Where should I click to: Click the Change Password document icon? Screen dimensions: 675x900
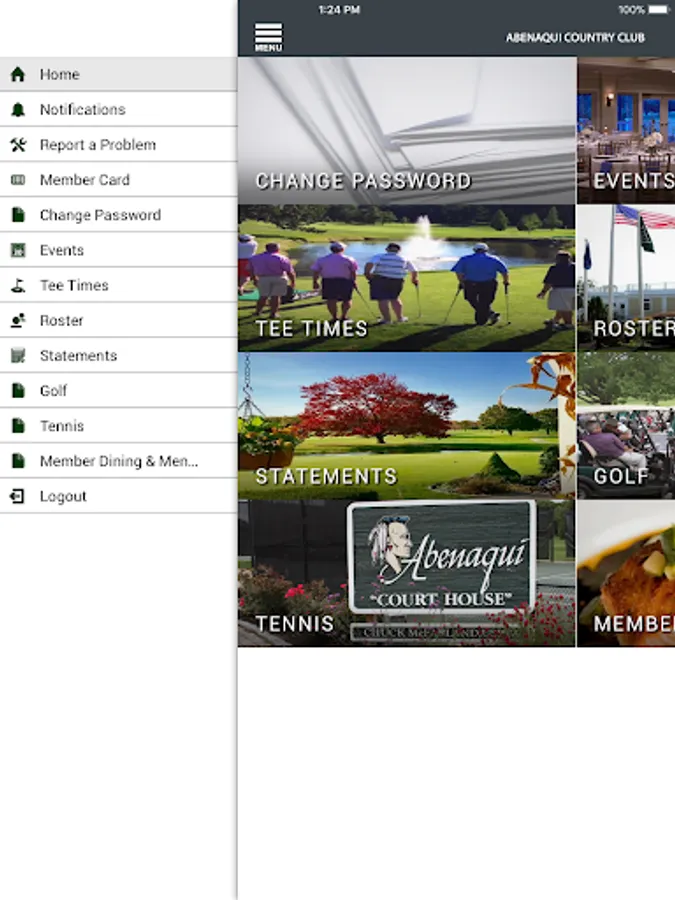(18, 215)
